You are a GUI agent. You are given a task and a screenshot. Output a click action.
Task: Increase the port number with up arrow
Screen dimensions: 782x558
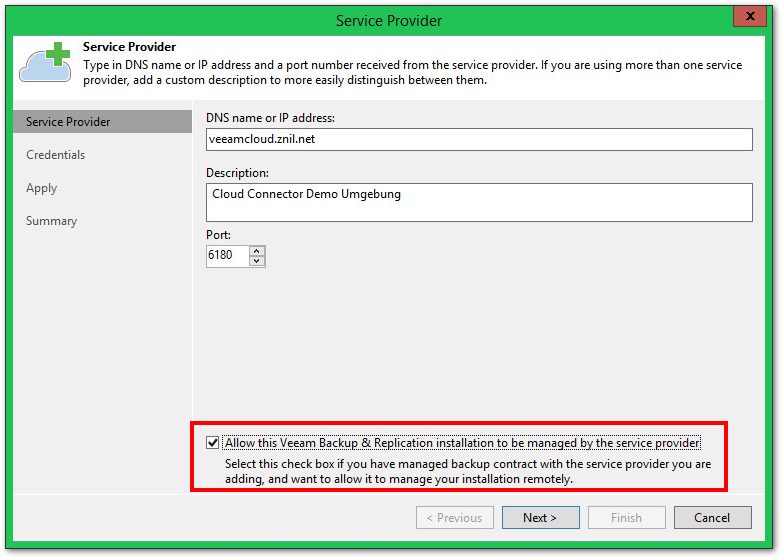point(257,250)
